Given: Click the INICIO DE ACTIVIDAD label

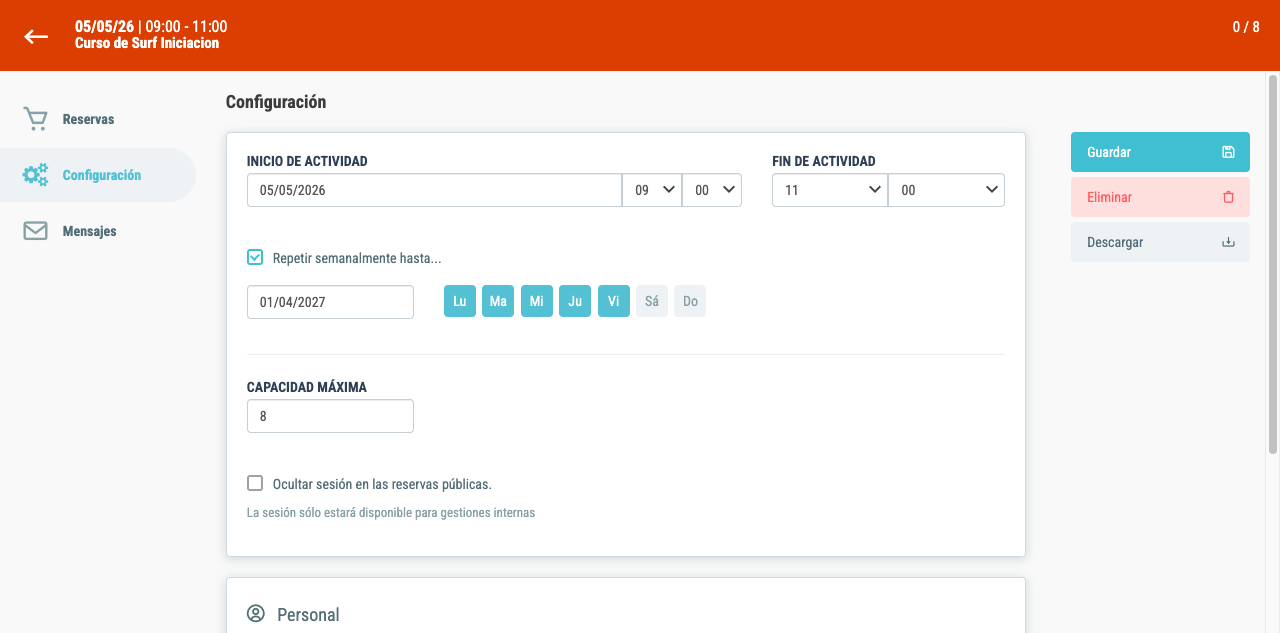Looking at the screenshot, I should coord(307,161).
